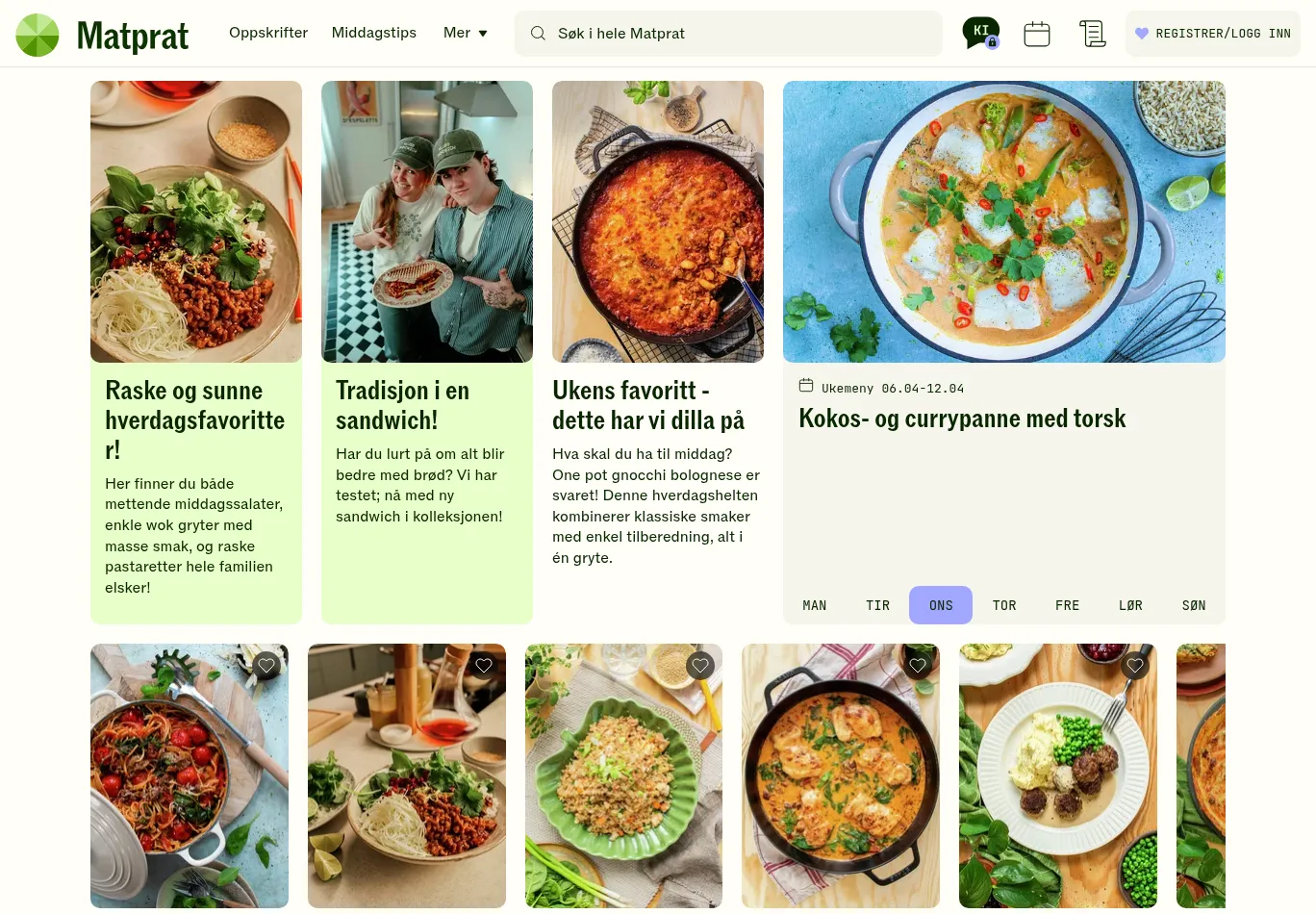
Task: Go to Middagstips page
Action: 374,33
